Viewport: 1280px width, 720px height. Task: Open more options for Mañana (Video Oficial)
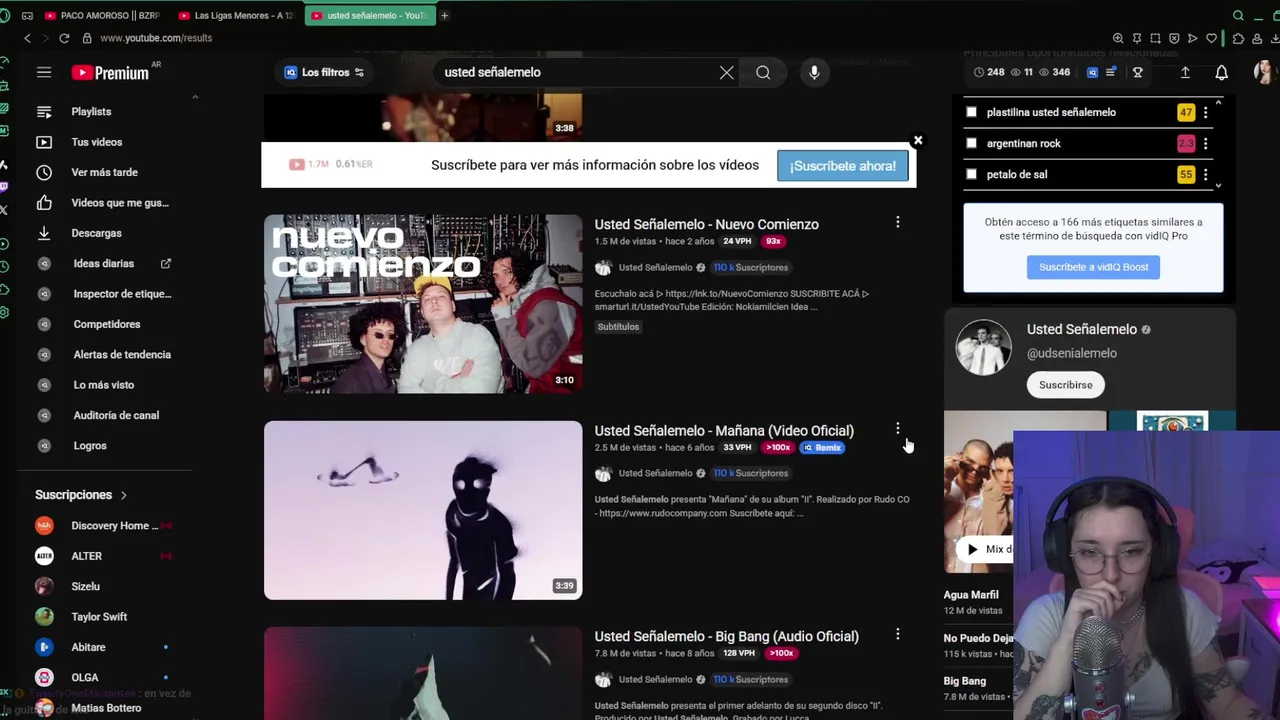click(897, 428)
